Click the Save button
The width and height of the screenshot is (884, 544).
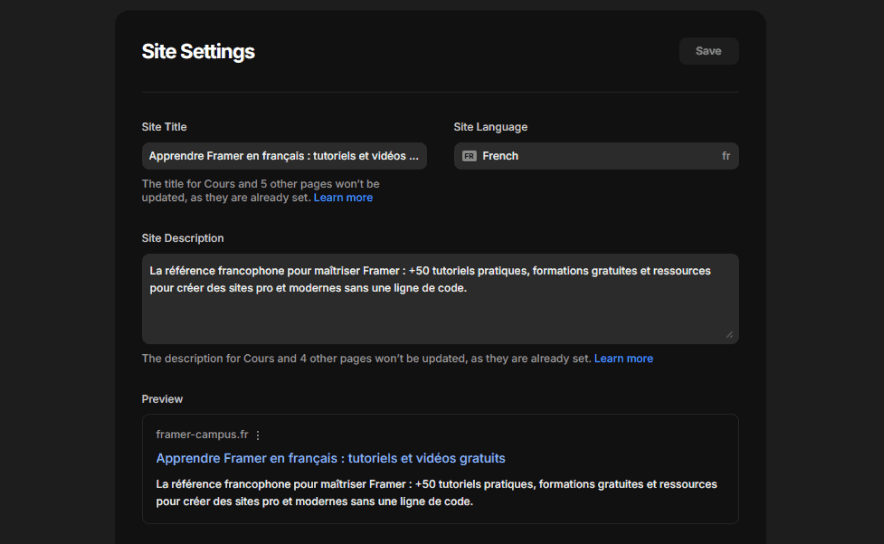(x=709, y=51)
